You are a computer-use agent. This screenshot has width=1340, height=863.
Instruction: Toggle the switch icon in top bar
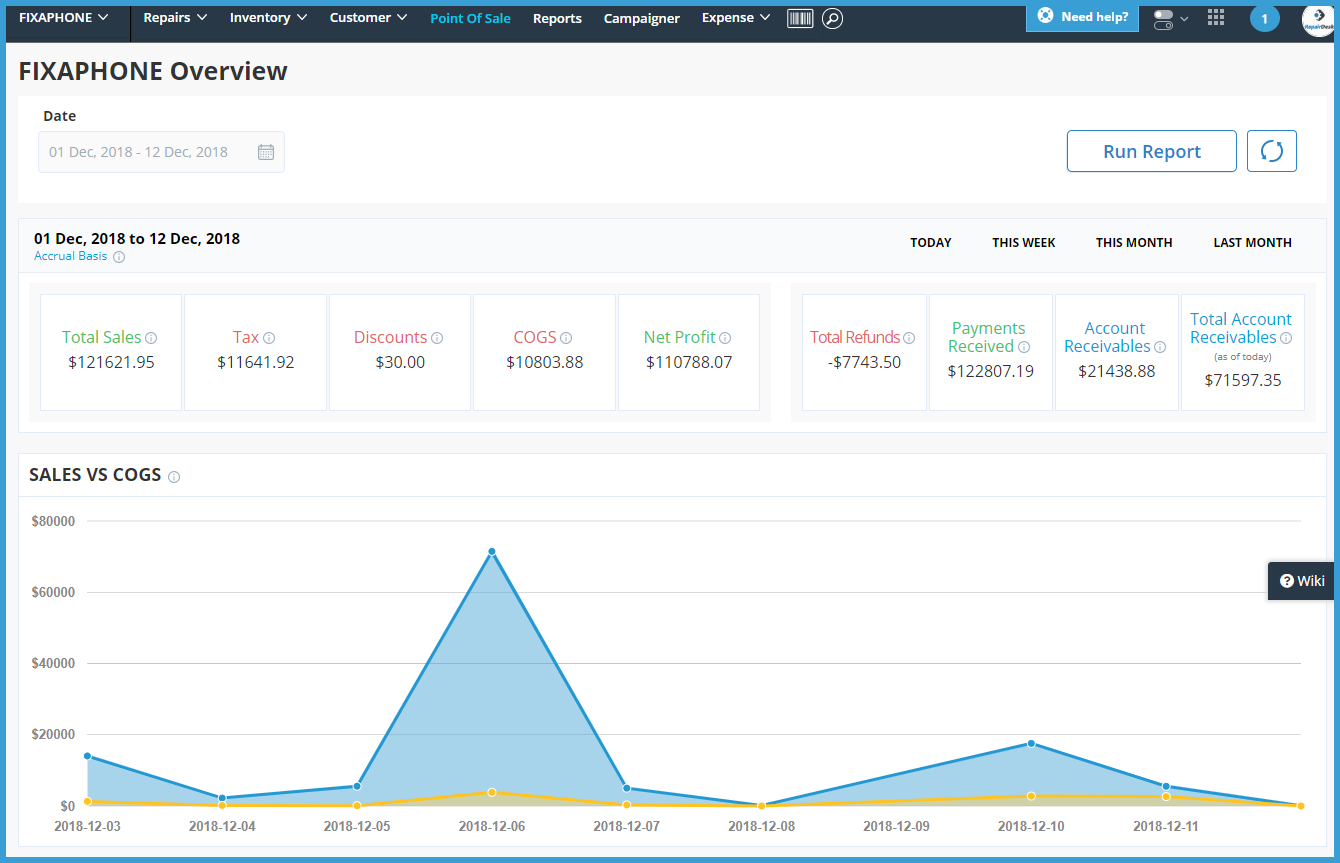tap(1163, 19)
